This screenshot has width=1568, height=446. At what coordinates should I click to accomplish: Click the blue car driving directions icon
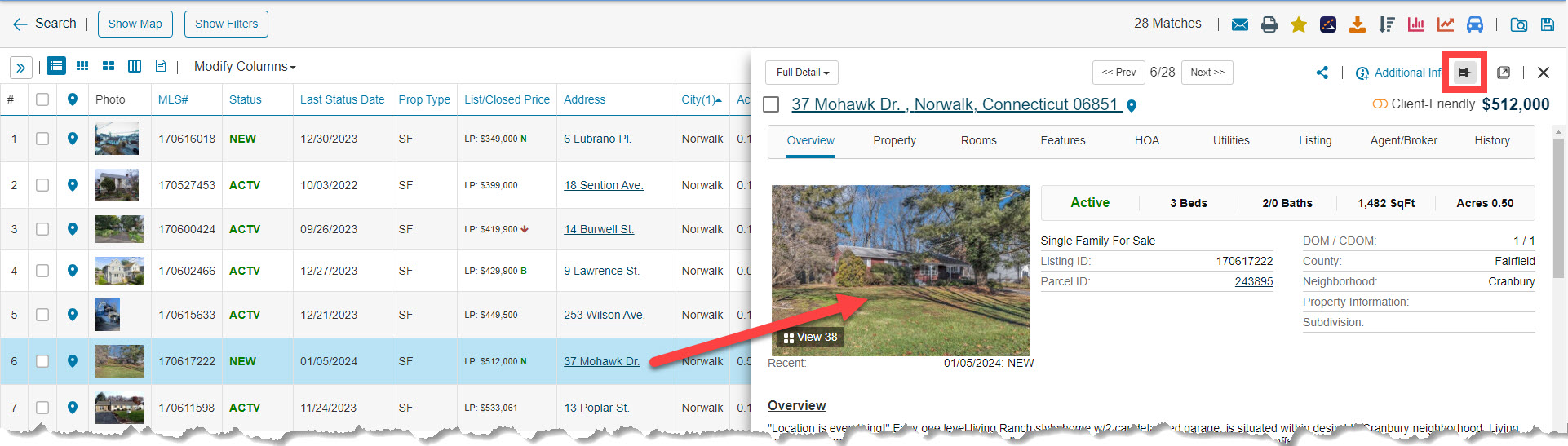click(x=1475, y=24)
